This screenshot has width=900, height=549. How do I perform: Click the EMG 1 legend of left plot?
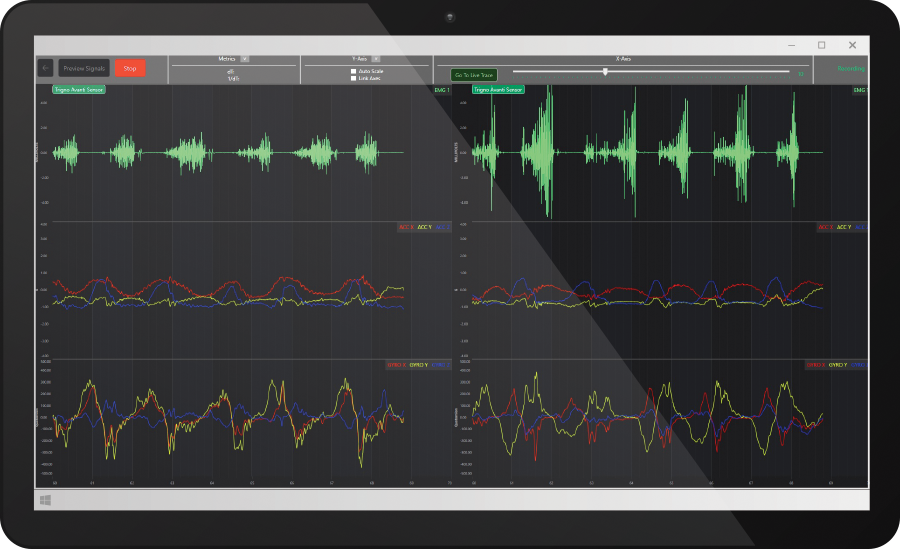pos(441,90)
